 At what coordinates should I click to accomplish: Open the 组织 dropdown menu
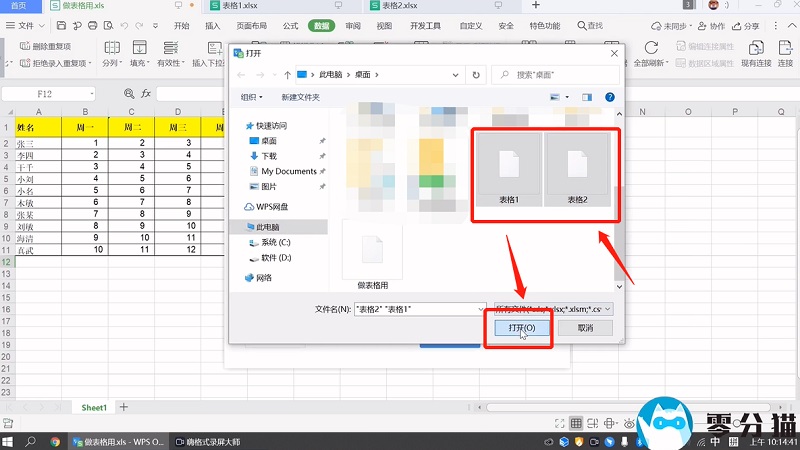251,97
